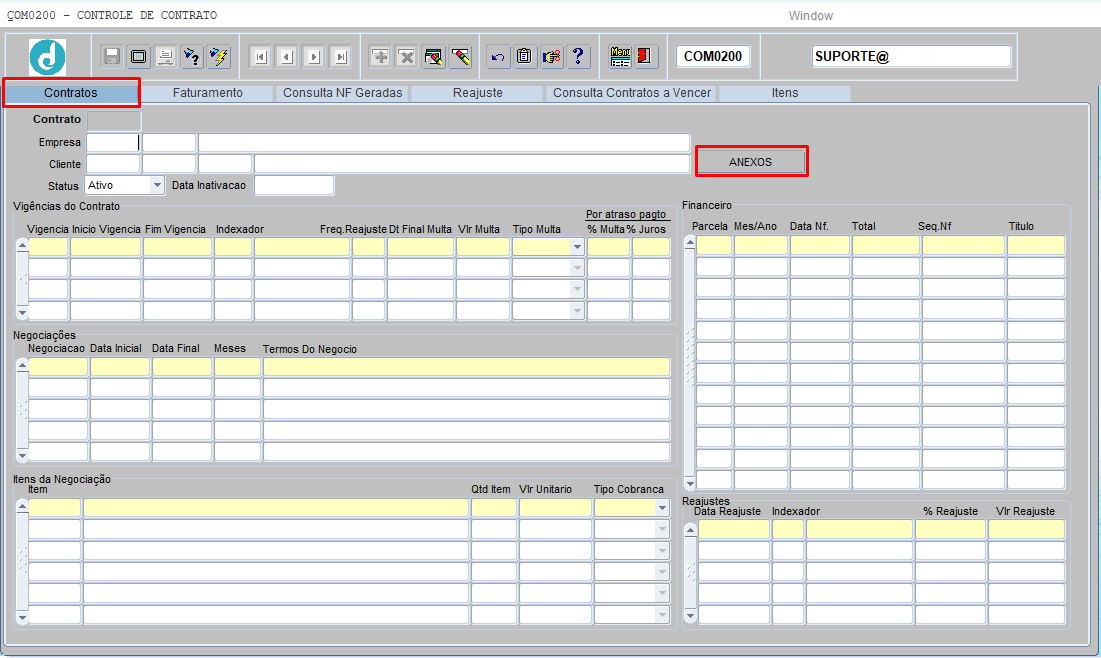Click the ANEXOS button
Screen dimensions: 1101x658
coord(751,162)
